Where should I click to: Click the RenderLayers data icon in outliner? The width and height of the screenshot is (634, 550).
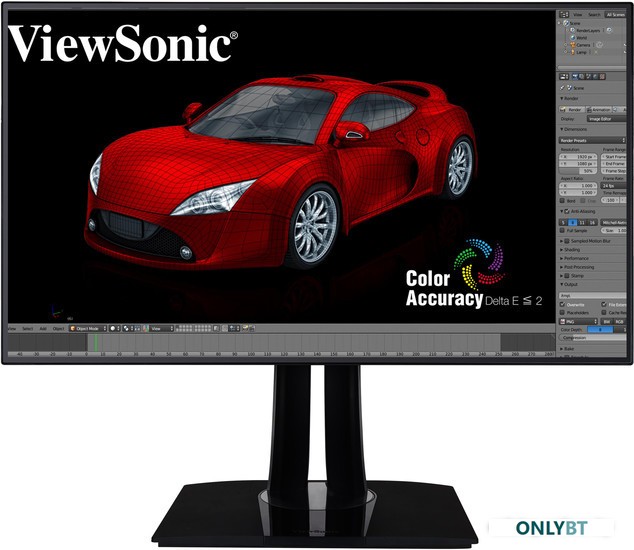tap(609, 30)
